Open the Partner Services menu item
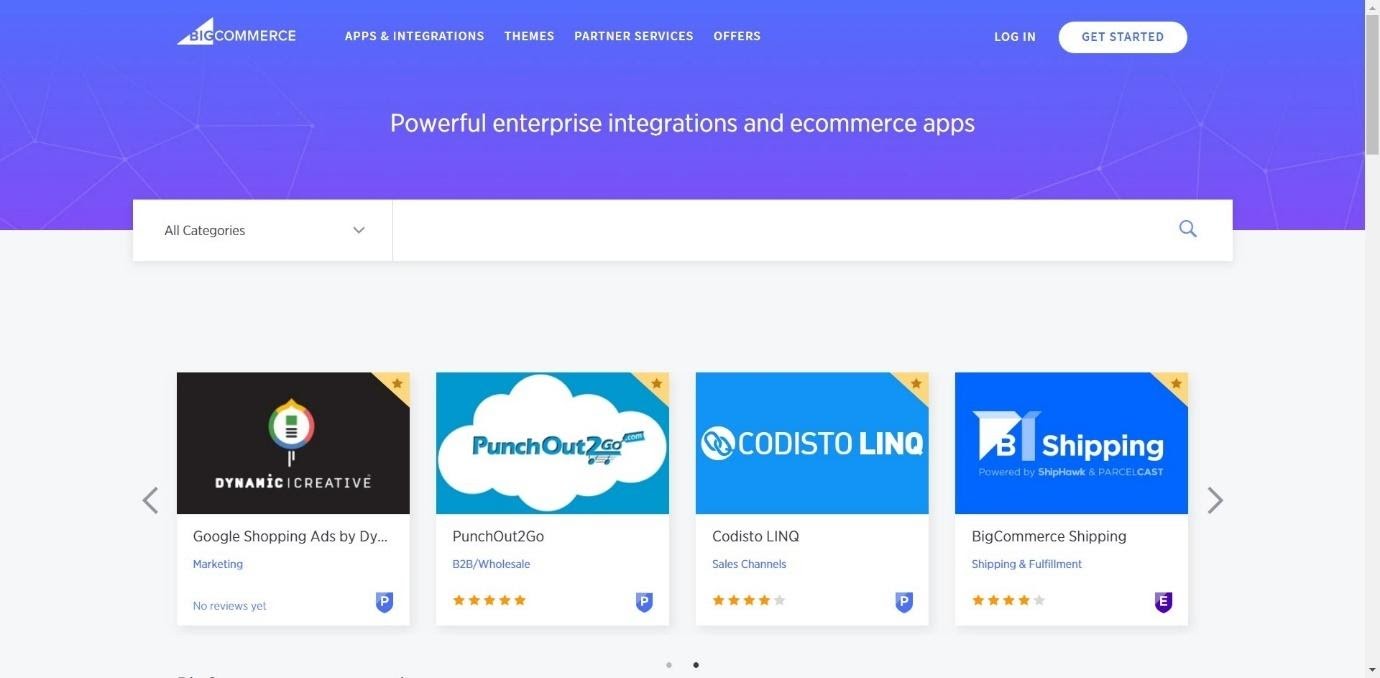 coord(634,36)
